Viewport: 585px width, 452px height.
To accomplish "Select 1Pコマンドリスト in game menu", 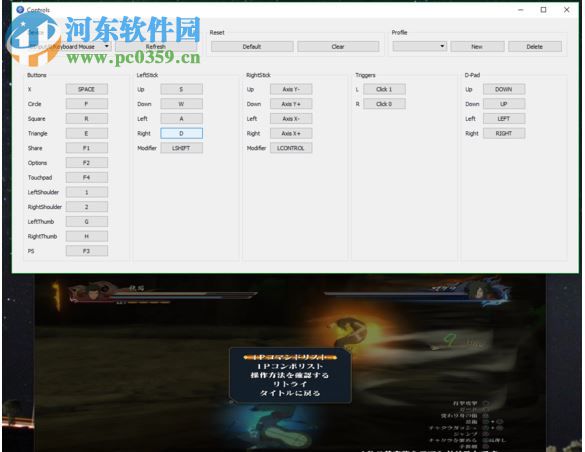I will click(290, 357).
